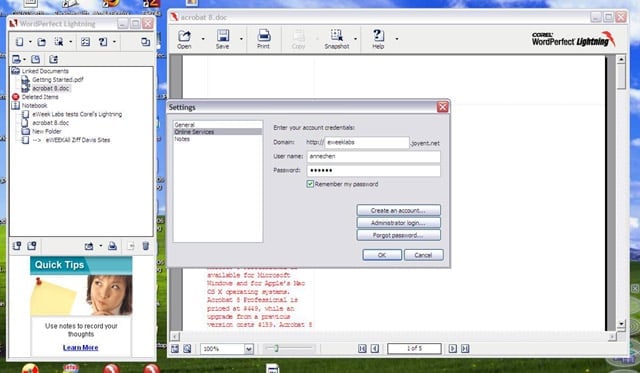The height and width of the screenshot is (373, 640).
Task: Expand the arrow beside the navigator send icon
Action: coord(100,246)
